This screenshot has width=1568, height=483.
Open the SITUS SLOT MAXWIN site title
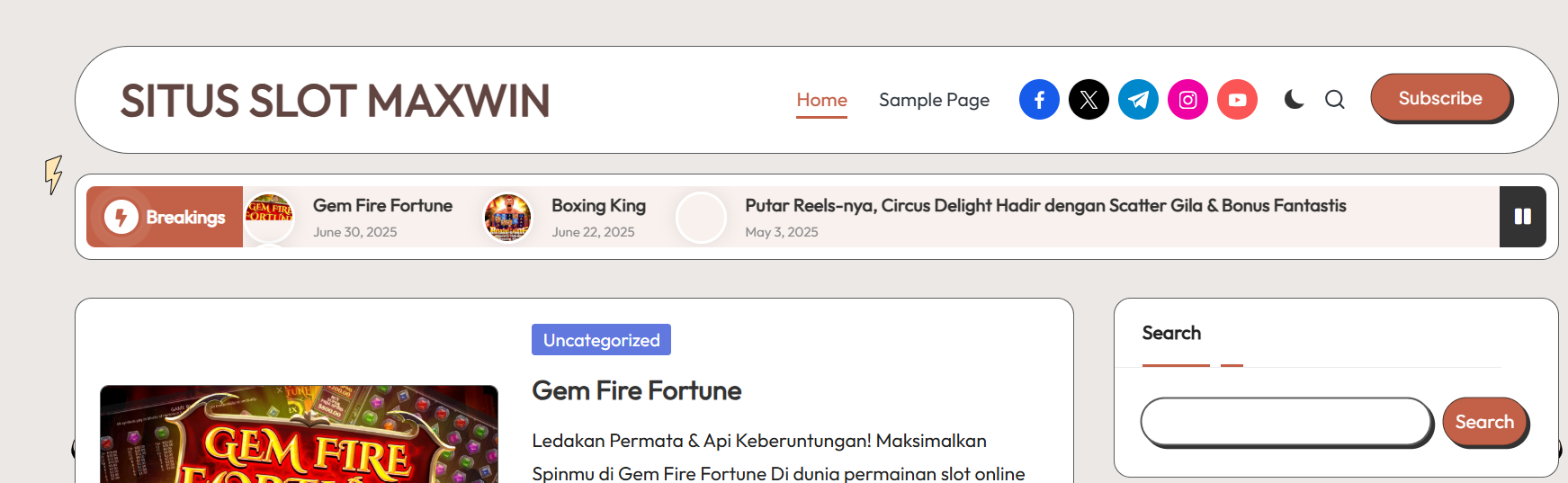point(335,101)
